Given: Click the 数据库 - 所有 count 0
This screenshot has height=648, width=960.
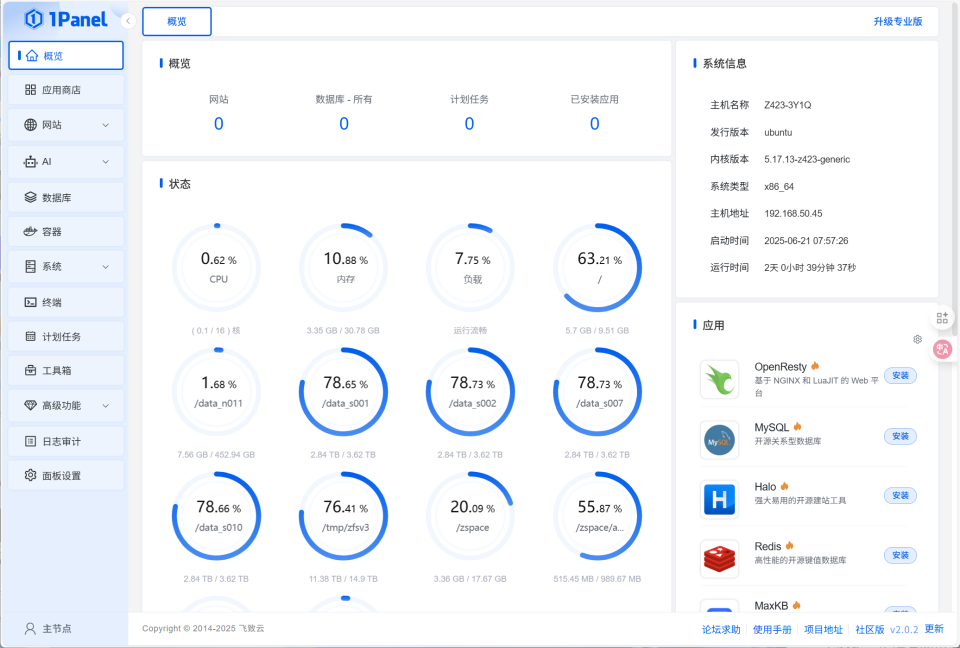Looking at the screenshot, I should [344, 124].
